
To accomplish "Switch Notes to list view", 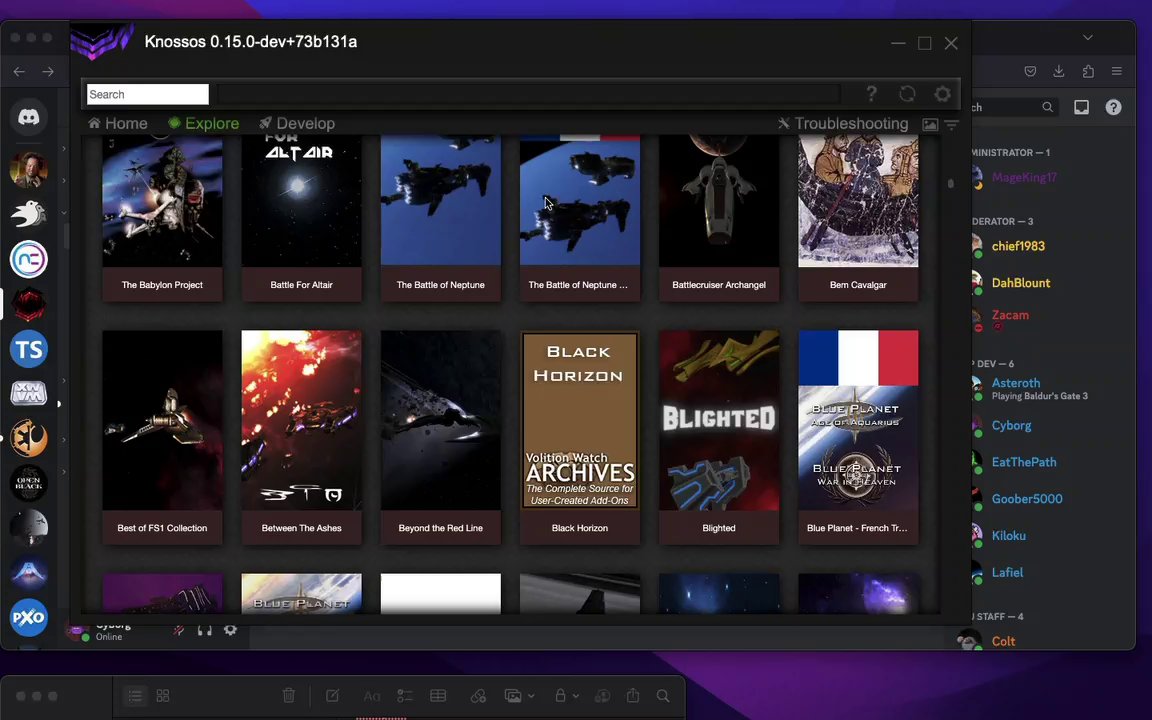I will tap(135, 696).
